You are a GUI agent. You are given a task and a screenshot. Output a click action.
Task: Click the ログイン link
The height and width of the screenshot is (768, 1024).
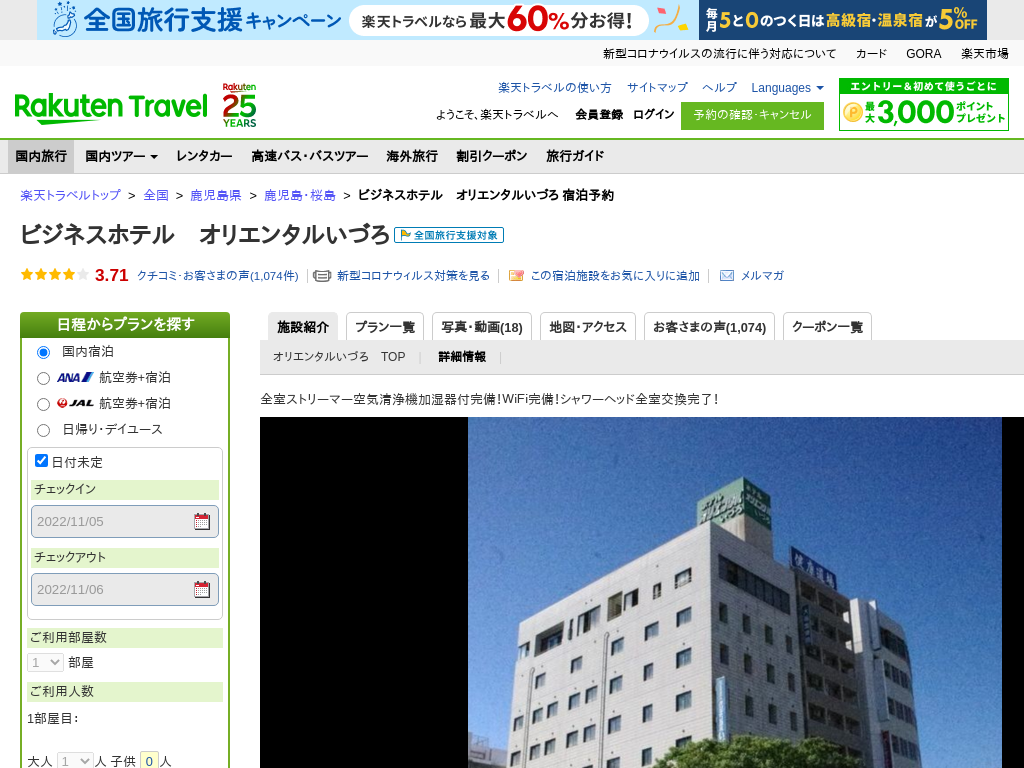[654, 114]
